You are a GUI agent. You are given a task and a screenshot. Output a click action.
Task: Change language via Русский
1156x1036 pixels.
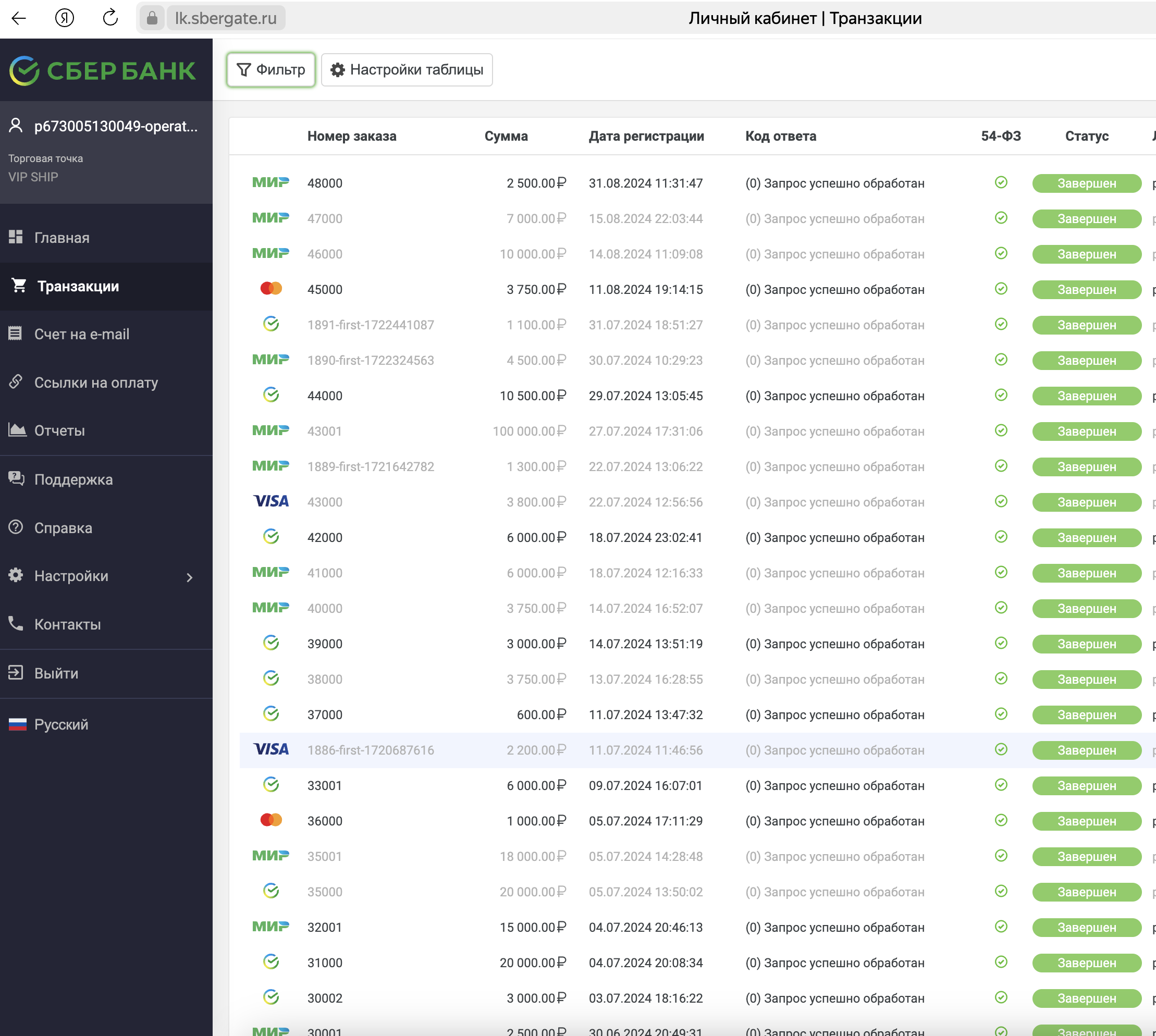click(x=61, y=725)
